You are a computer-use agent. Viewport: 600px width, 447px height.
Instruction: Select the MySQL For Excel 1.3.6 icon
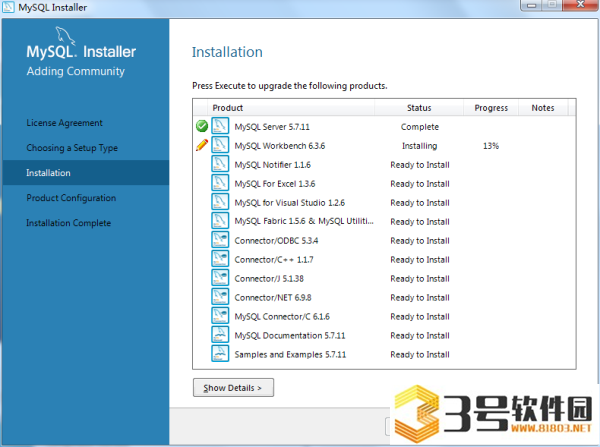[x=220, y=183]
